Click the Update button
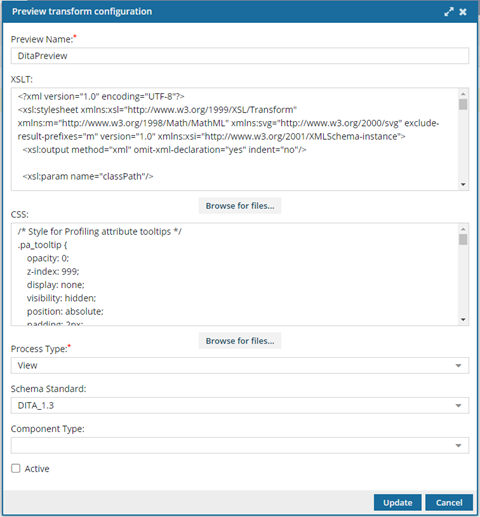 coord(397,502)
